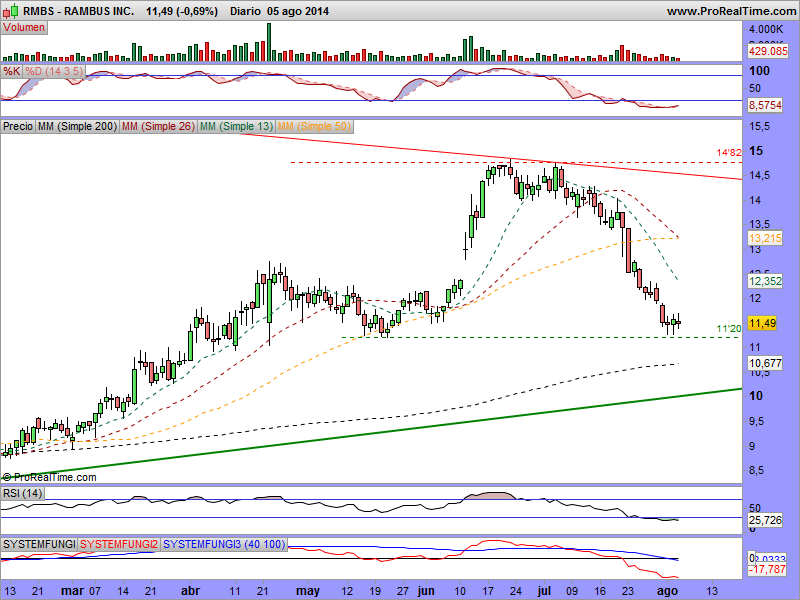The width and height of the screenshot is (800, 600).
Task: Click the candlestick chart icon beside RMBS
Action: click(x=11, y=11)
